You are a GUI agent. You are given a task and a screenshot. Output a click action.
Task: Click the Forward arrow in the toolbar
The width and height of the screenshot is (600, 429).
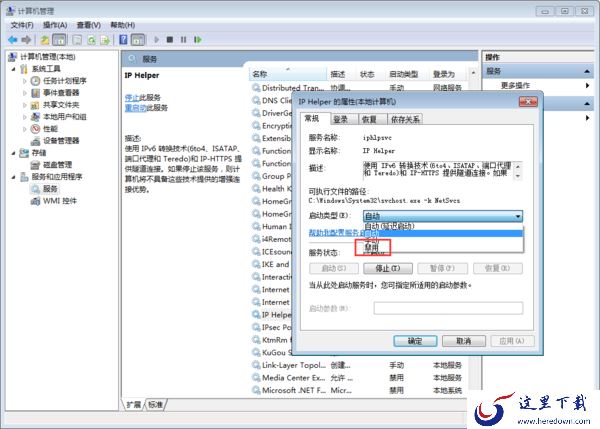tap(26, 40)
